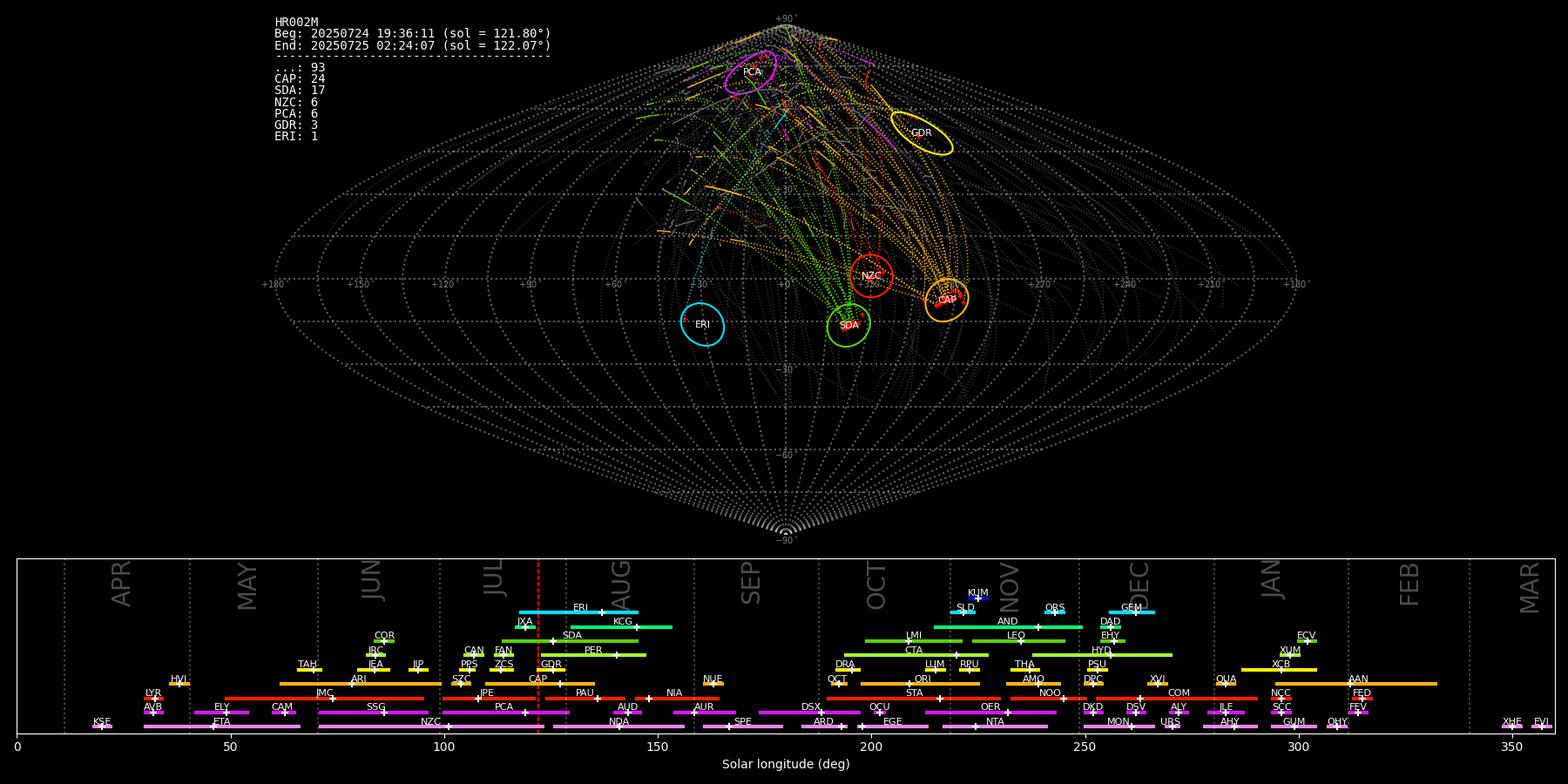1568x784 pixels.
Task: Click the cyan ERI activity bar in timeline
Action: 578,612
